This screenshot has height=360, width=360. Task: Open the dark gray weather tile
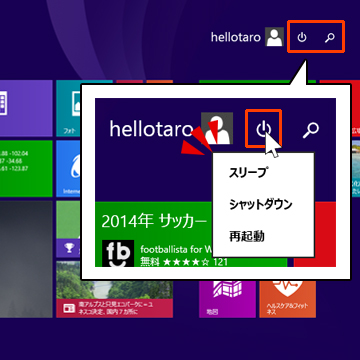point(26,259)
